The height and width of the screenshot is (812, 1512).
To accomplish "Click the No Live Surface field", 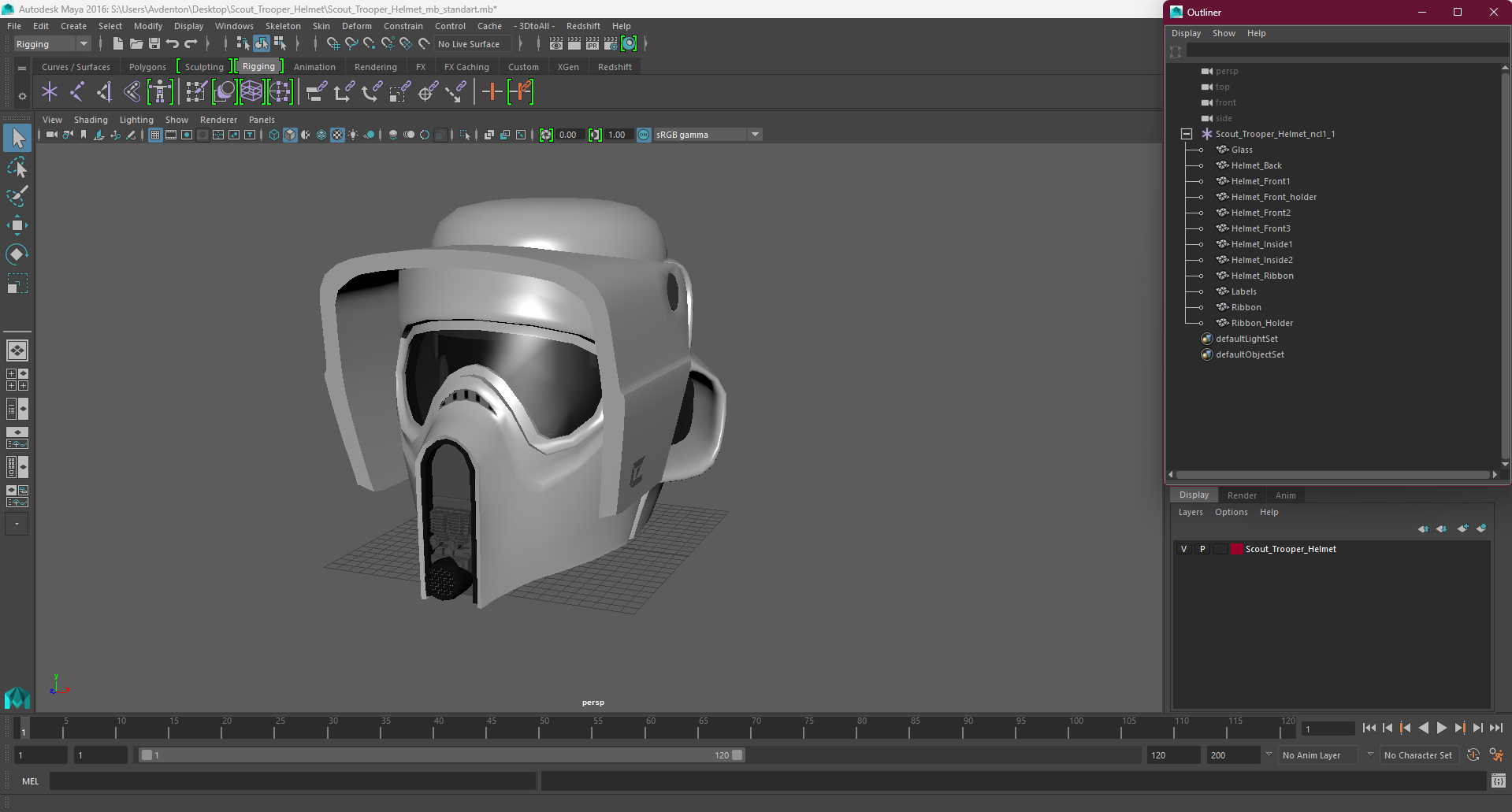I will 474,44.
